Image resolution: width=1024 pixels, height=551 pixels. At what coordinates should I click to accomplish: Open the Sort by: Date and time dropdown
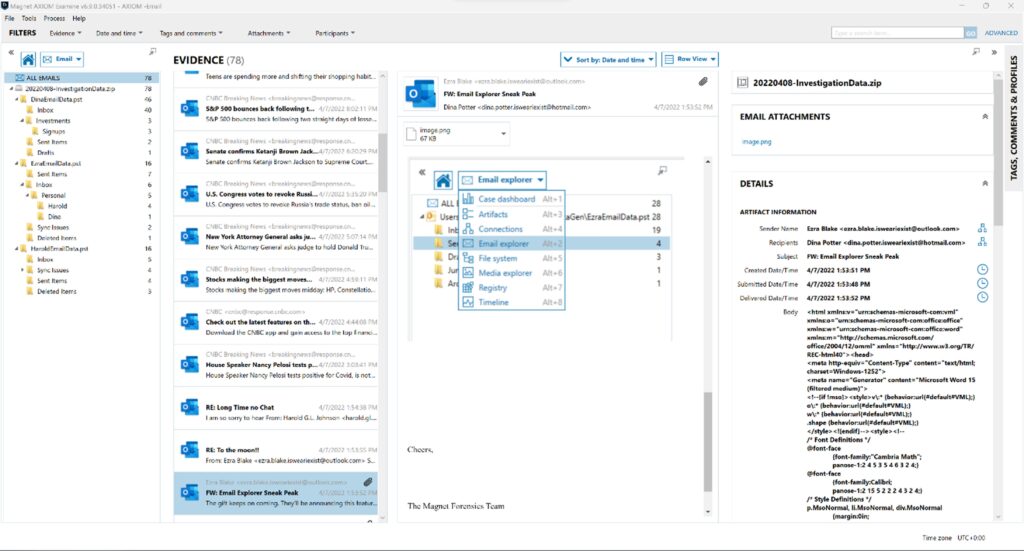(607, 59)
